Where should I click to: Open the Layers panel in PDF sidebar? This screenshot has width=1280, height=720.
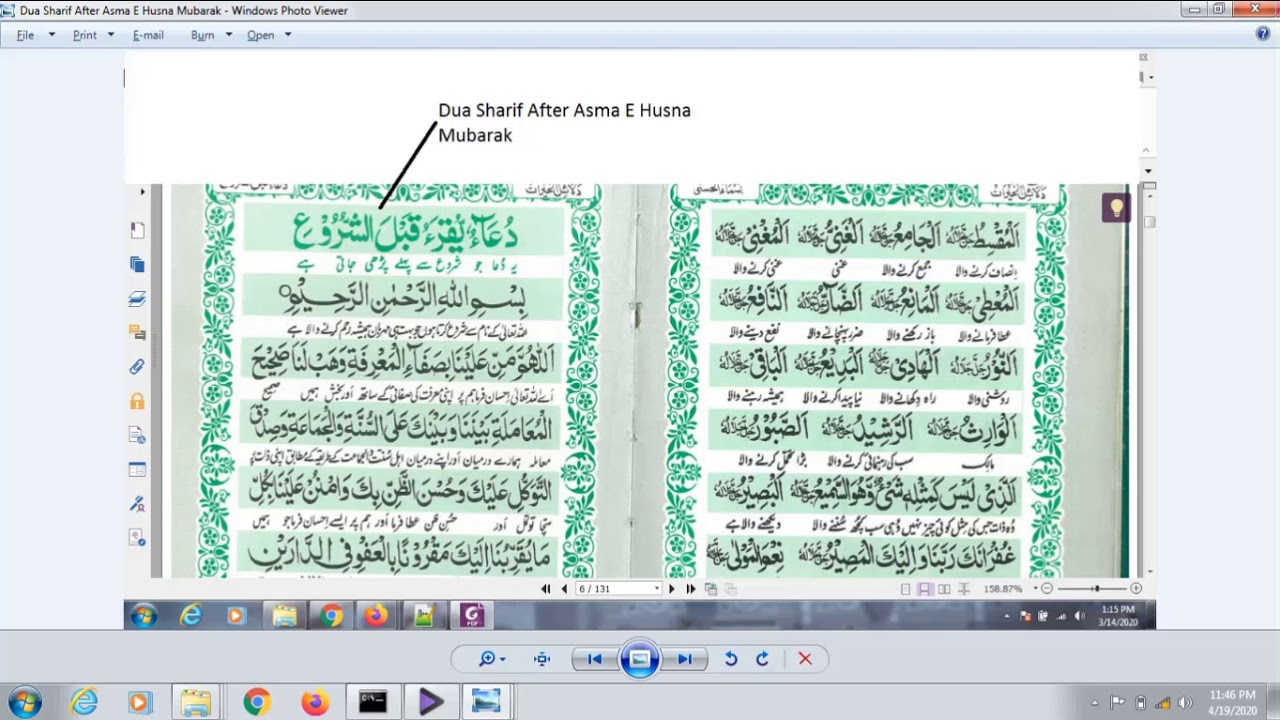[x=137, y=299]
